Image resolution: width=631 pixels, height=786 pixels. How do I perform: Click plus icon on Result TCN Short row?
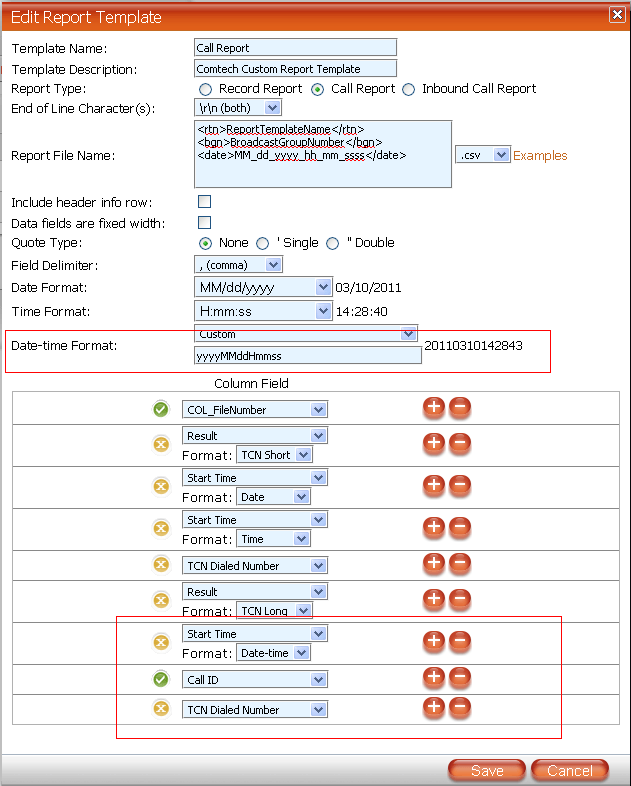(434, 443)
